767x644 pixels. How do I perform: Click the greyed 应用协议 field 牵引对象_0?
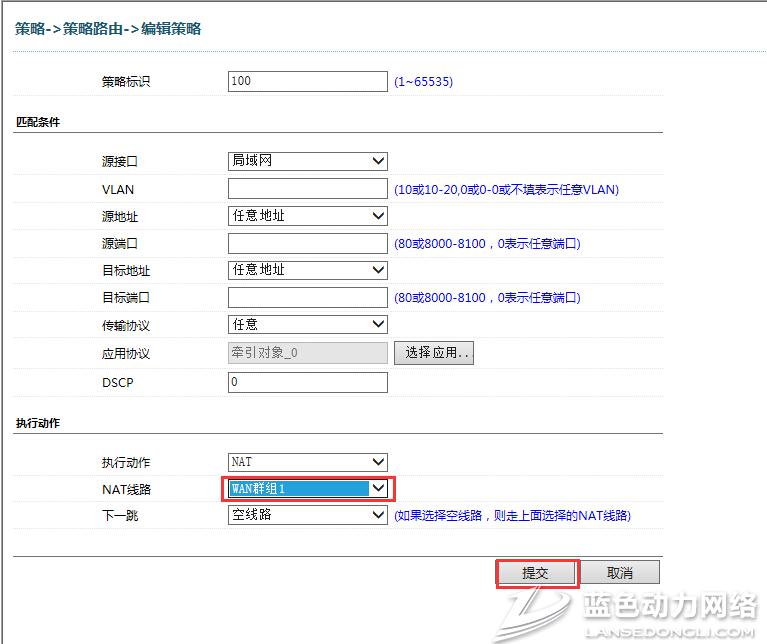click(307, 352)
